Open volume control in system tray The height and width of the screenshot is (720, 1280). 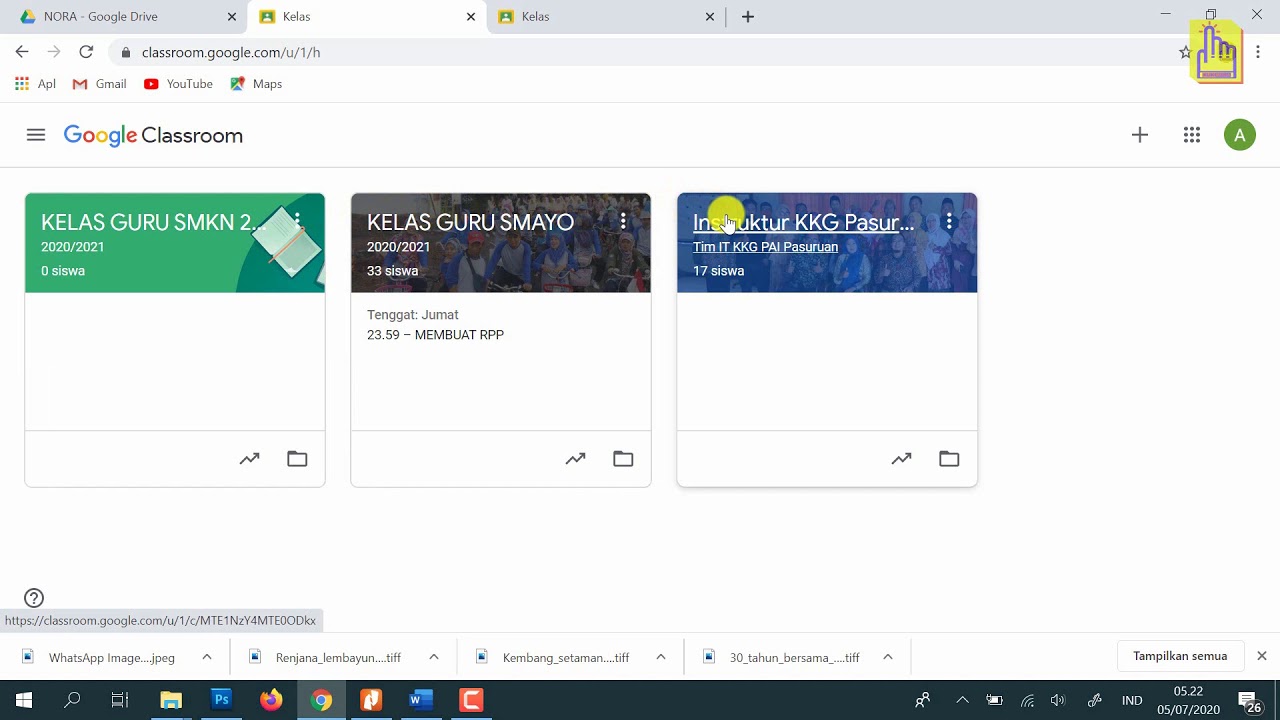[1059, 700]
